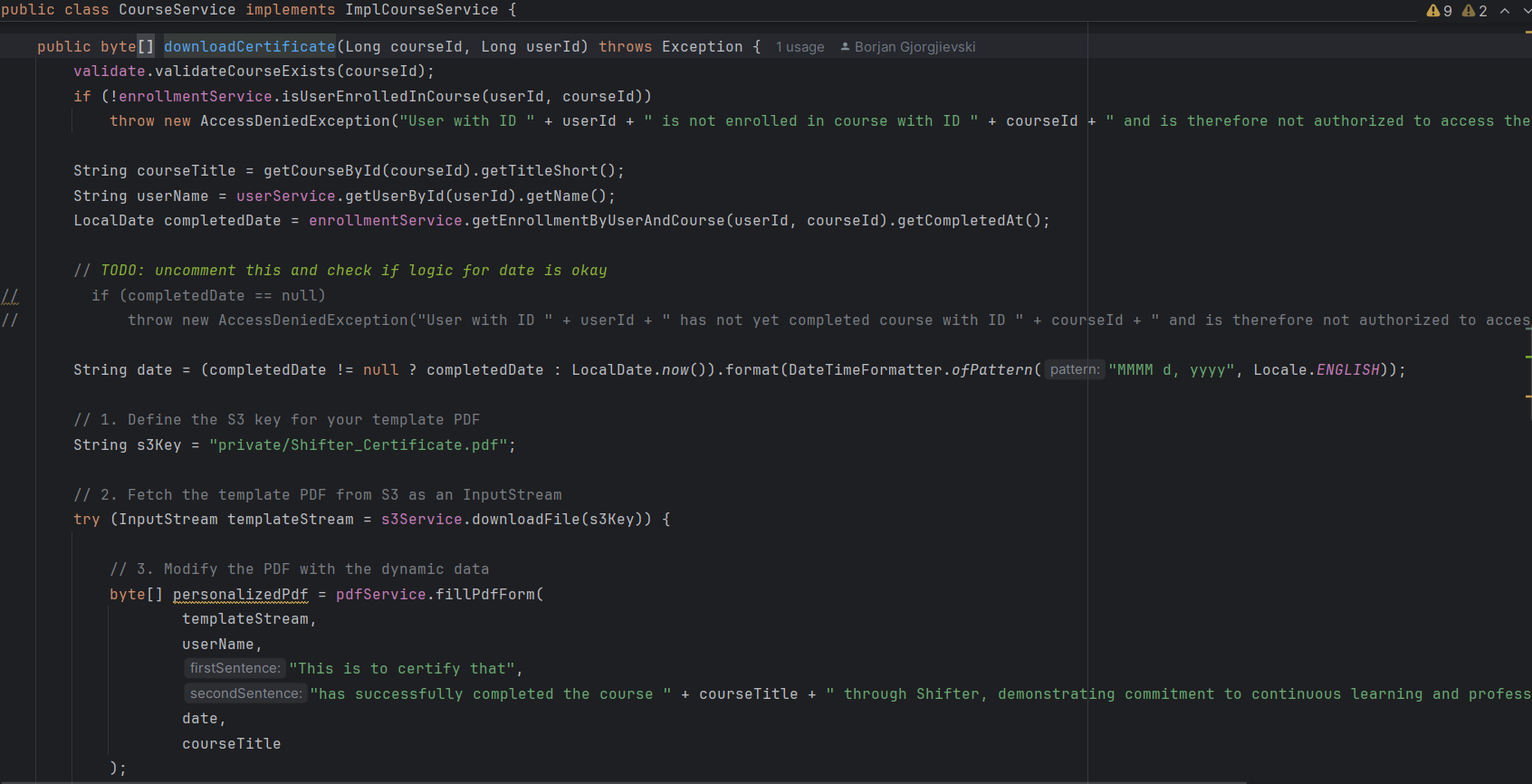Click the author person icon beside Borjan
The width and height of the screenshot is (1532, 784).
845,47
